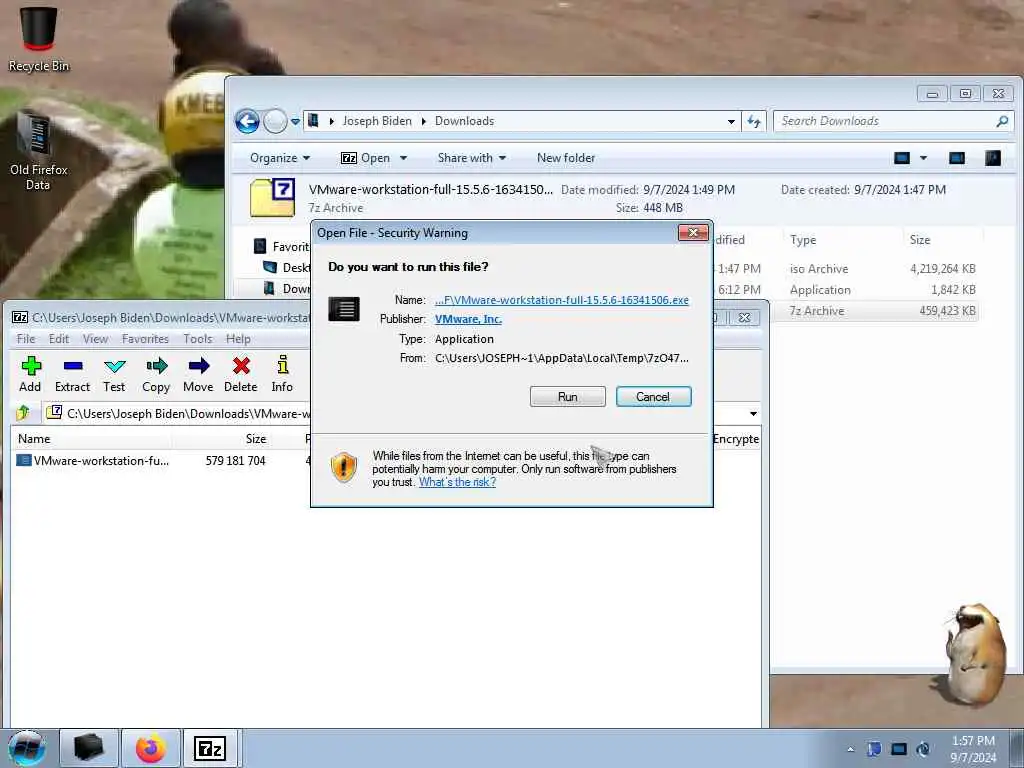
Task: Expand the Open button dropdown arrow
Action: tap(404, 158)
